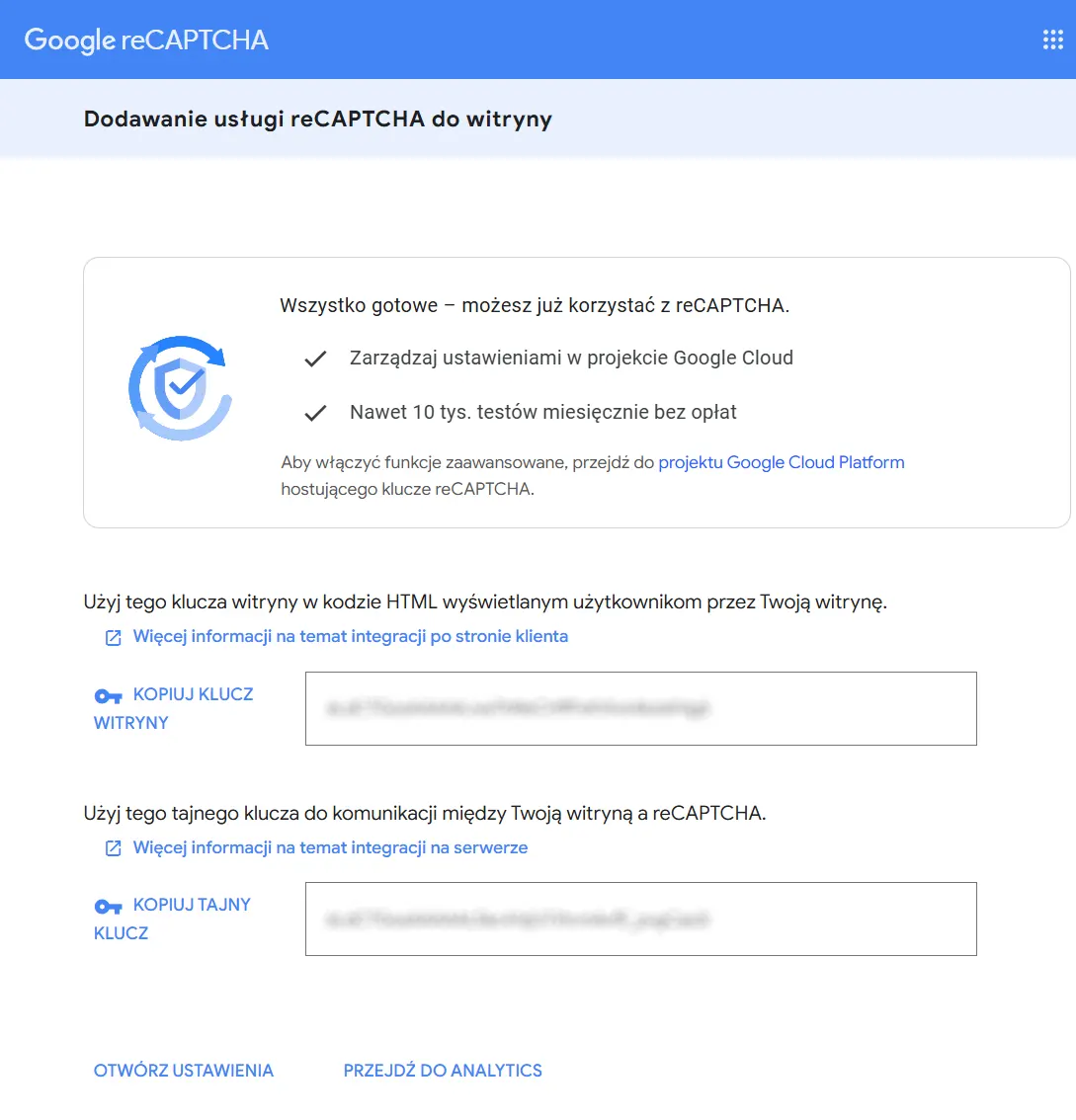This screenshot has height=1120, width=1076.
Task: Click external-link icon near client integration link
Action: coord(113,636)
